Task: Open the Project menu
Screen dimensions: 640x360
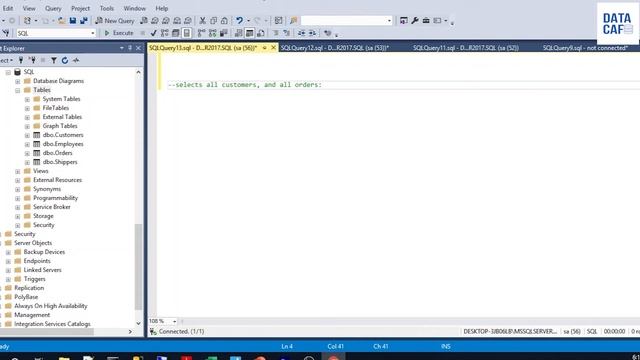Action: [80, 8]
